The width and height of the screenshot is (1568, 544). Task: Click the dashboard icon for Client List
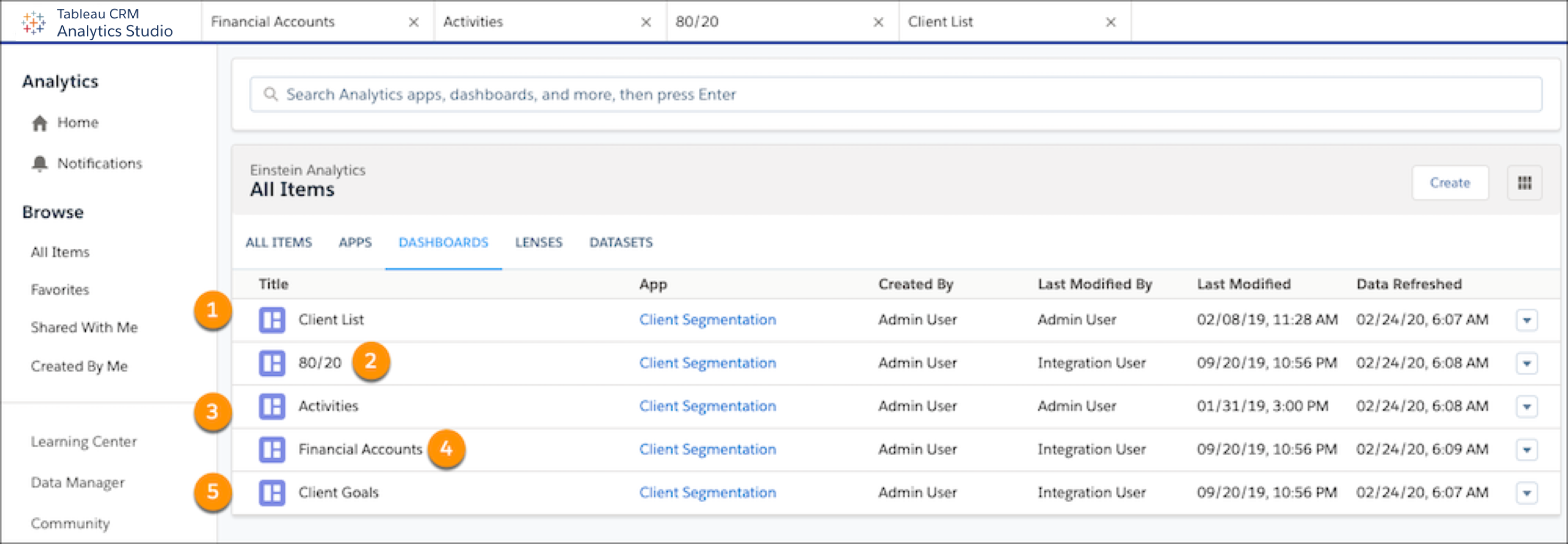pos(272,320)
